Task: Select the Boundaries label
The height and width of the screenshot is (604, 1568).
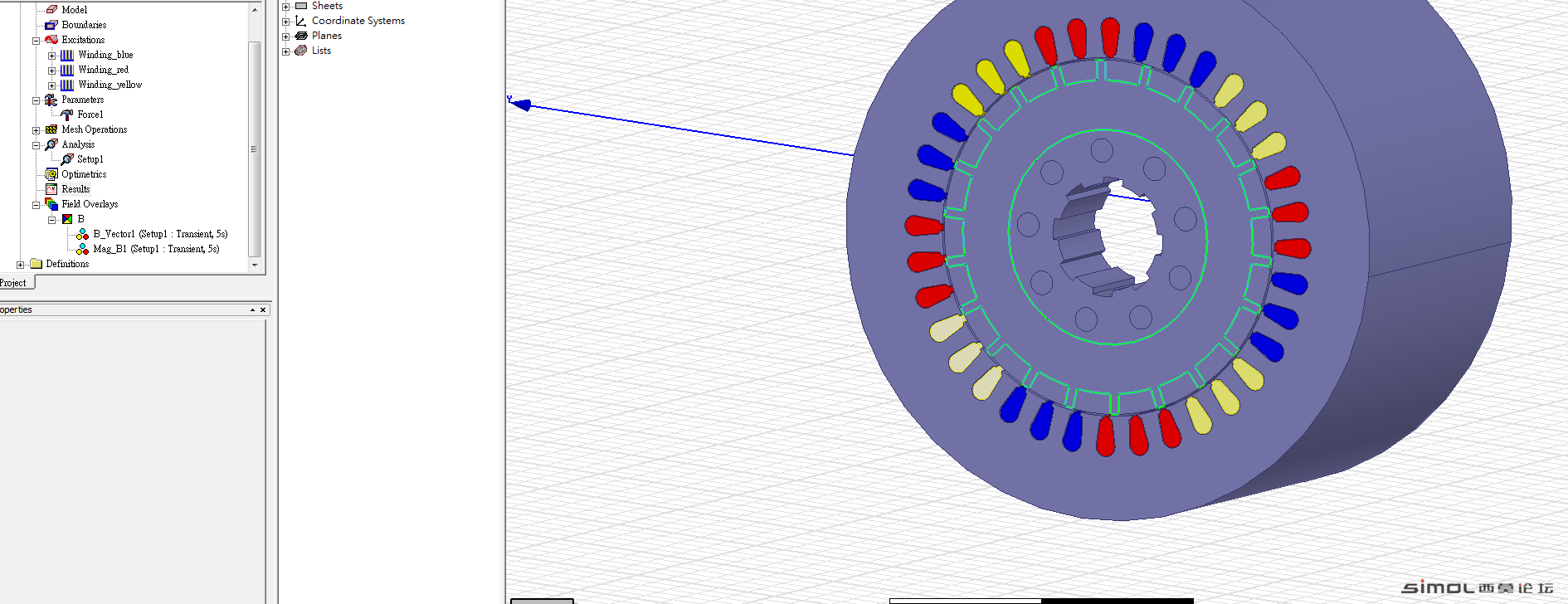Action: [84, 25]
